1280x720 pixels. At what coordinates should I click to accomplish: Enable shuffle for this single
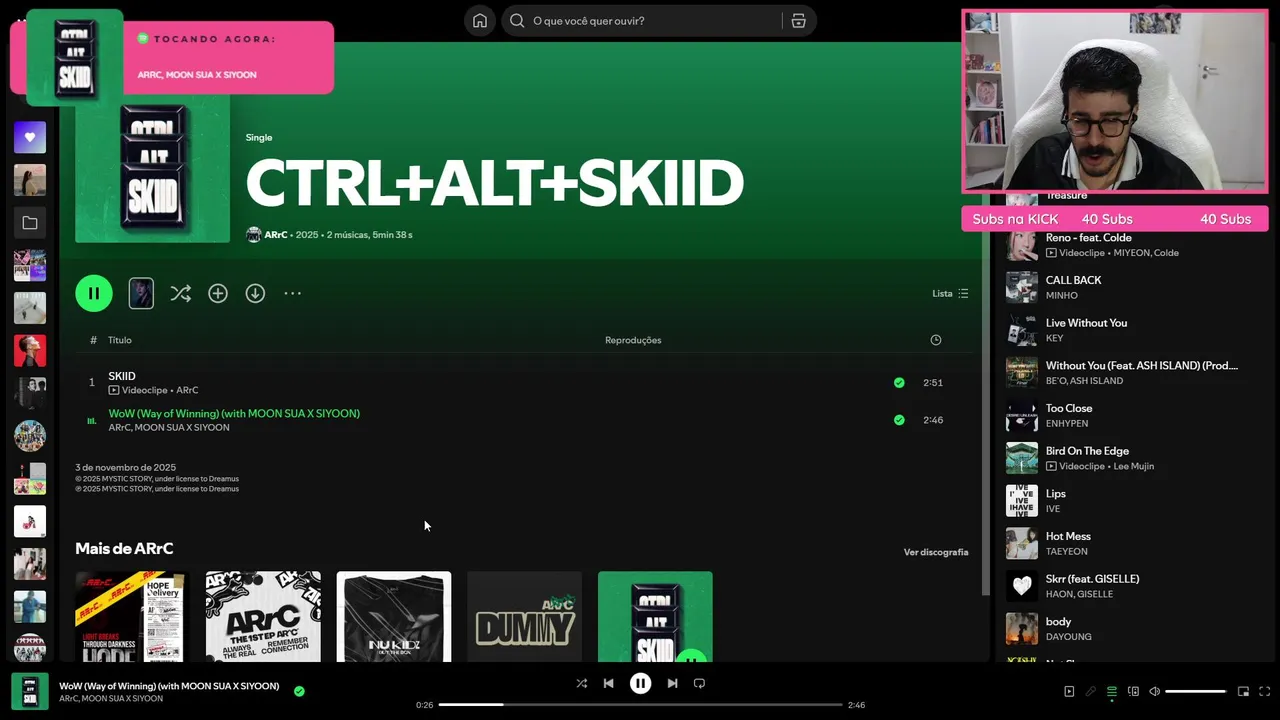[180, 293]
